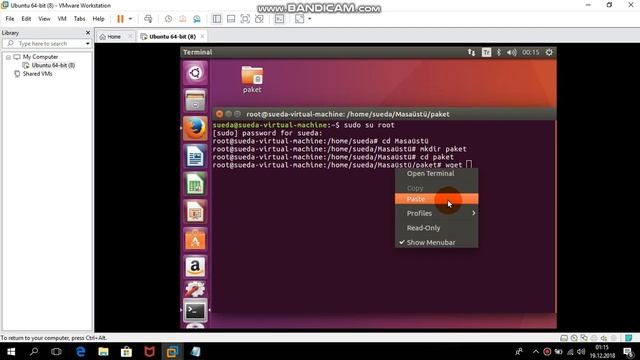
Task: Choose Paste from the terminal context menu
Action: pos(436,199)
